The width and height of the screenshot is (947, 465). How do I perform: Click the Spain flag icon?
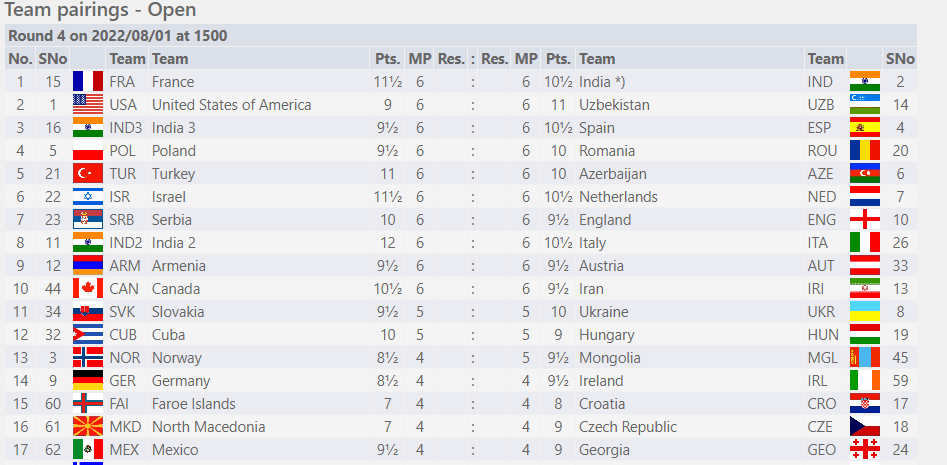coord(864,128)
